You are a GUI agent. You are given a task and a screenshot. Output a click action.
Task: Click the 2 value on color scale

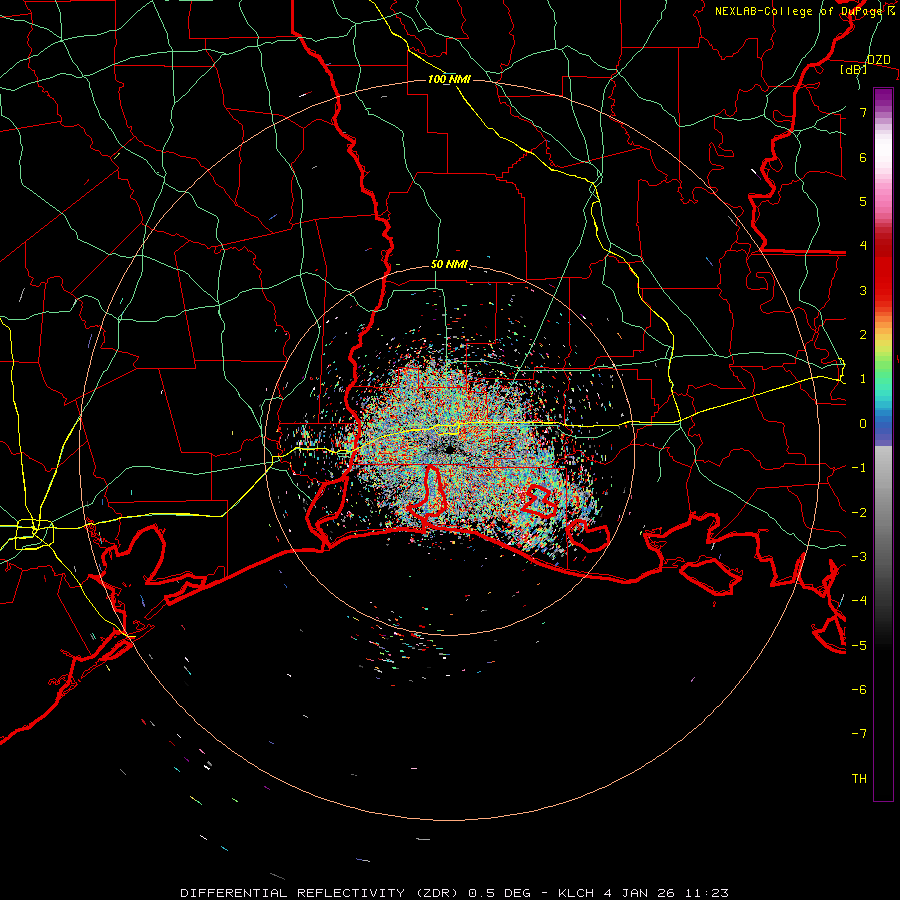[863, 335]
